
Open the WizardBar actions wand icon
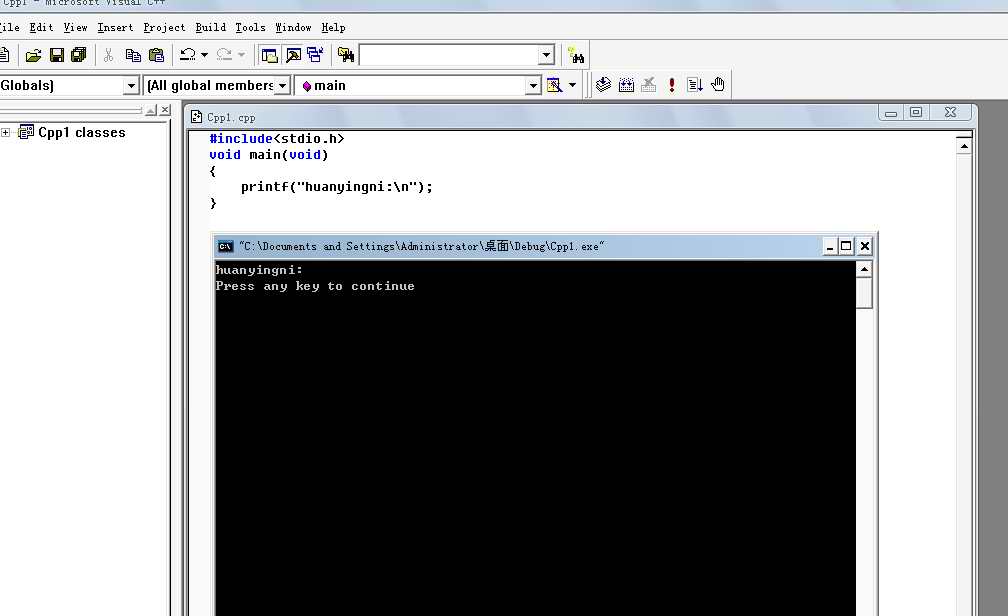coord(554,85)
